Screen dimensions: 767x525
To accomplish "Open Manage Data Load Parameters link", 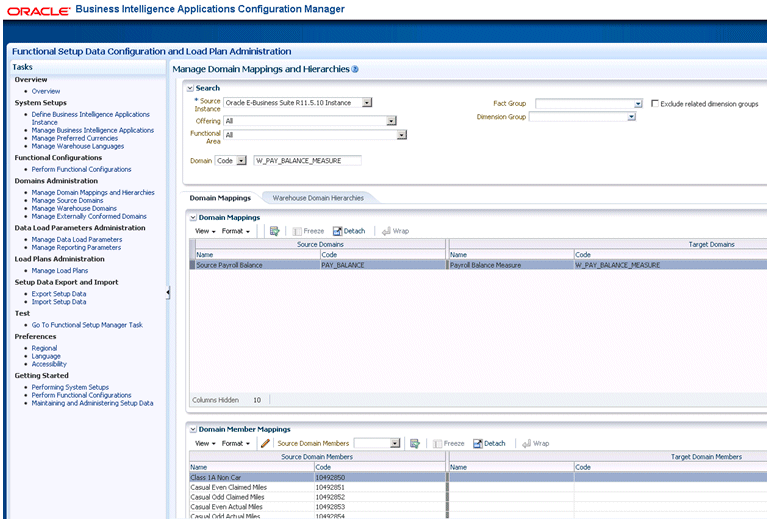I will point(77,240).
